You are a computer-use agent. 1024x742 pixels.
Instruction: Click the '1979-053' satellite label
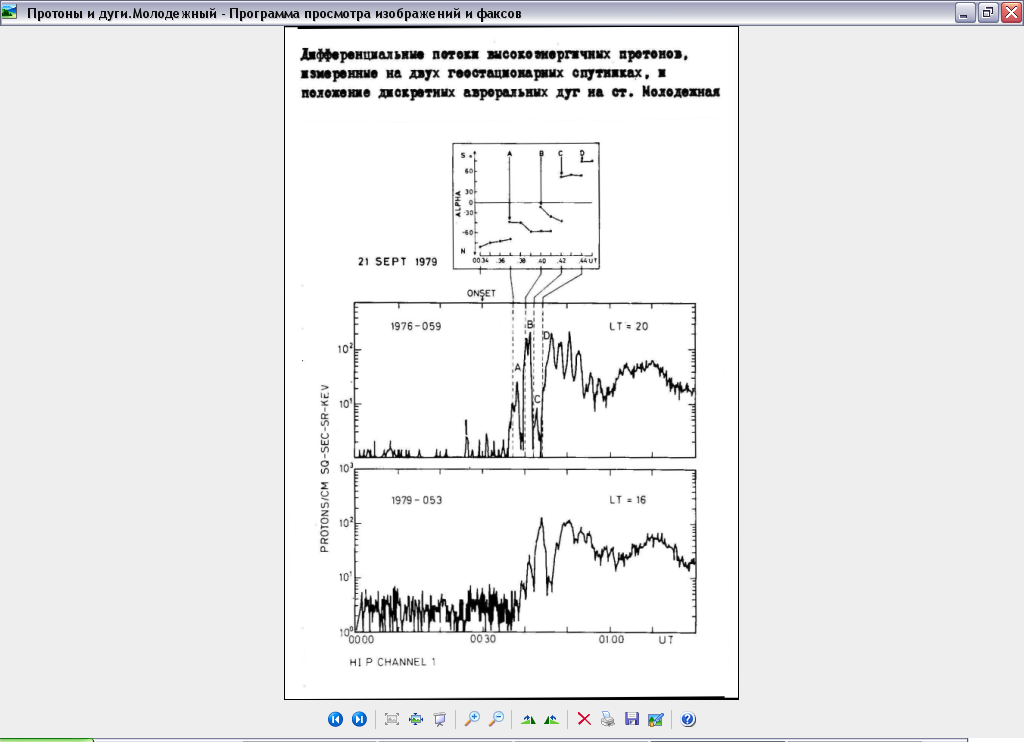click(417, 500)
